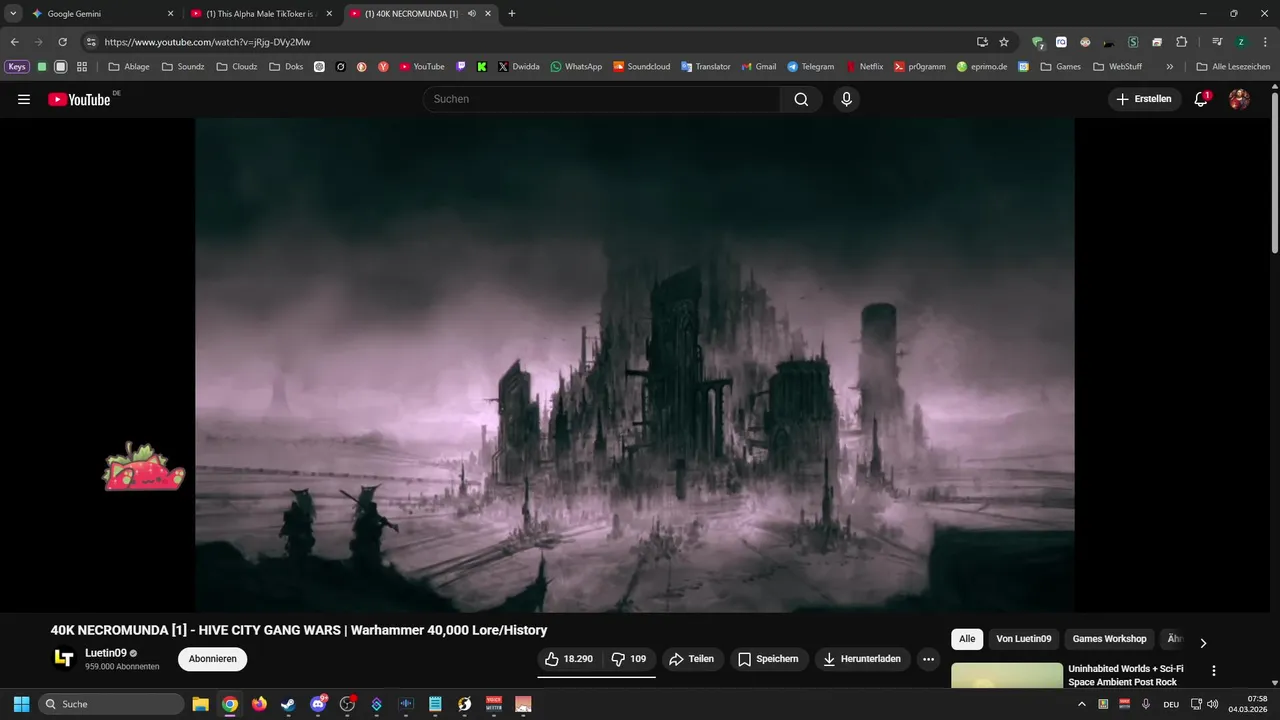Open the YouTube bookmark
This screenshot has height=720, width=1280.
pos(422,67)
